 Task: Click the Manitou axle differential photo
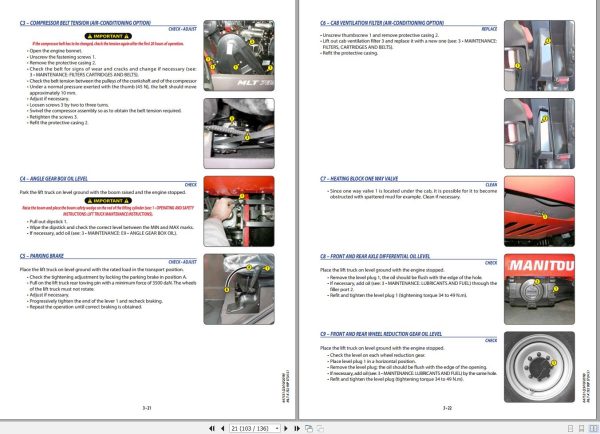tap(539, 289)
